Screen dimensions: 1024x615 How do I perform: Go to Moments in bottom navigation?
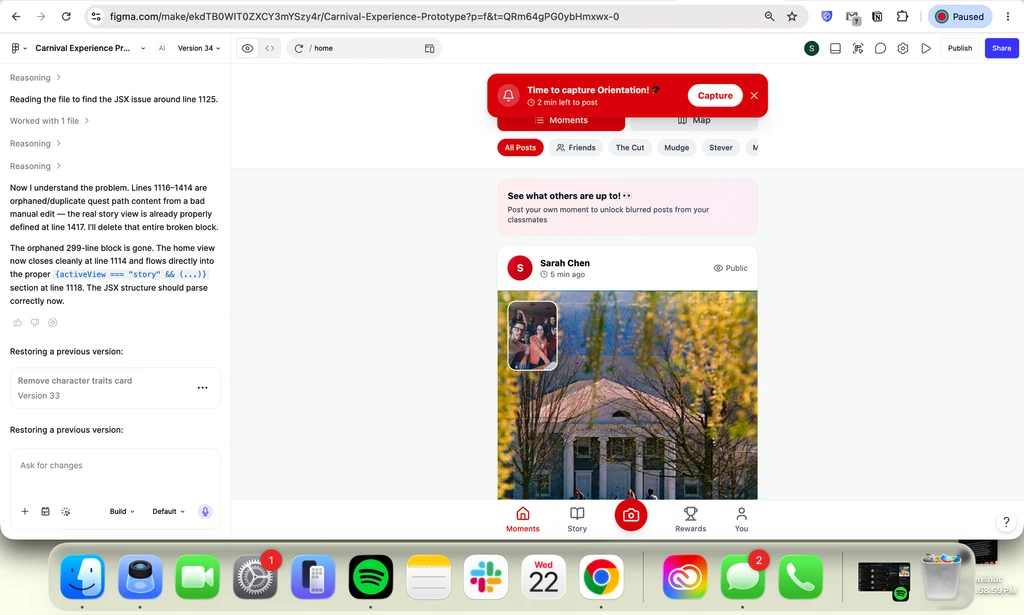522,520
